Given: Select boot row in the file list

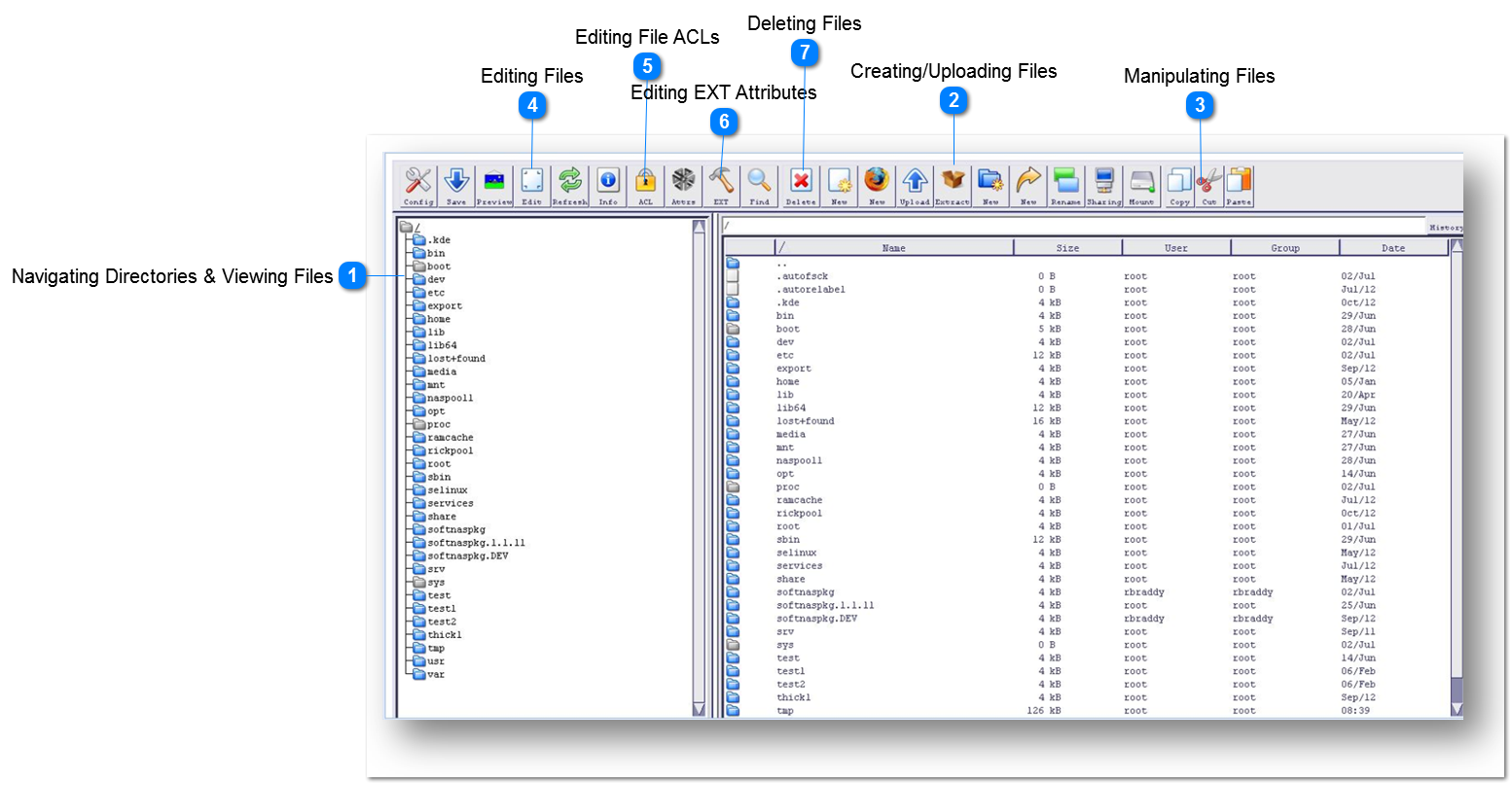Looking at the screenshot, I should tap(1087, 329).
